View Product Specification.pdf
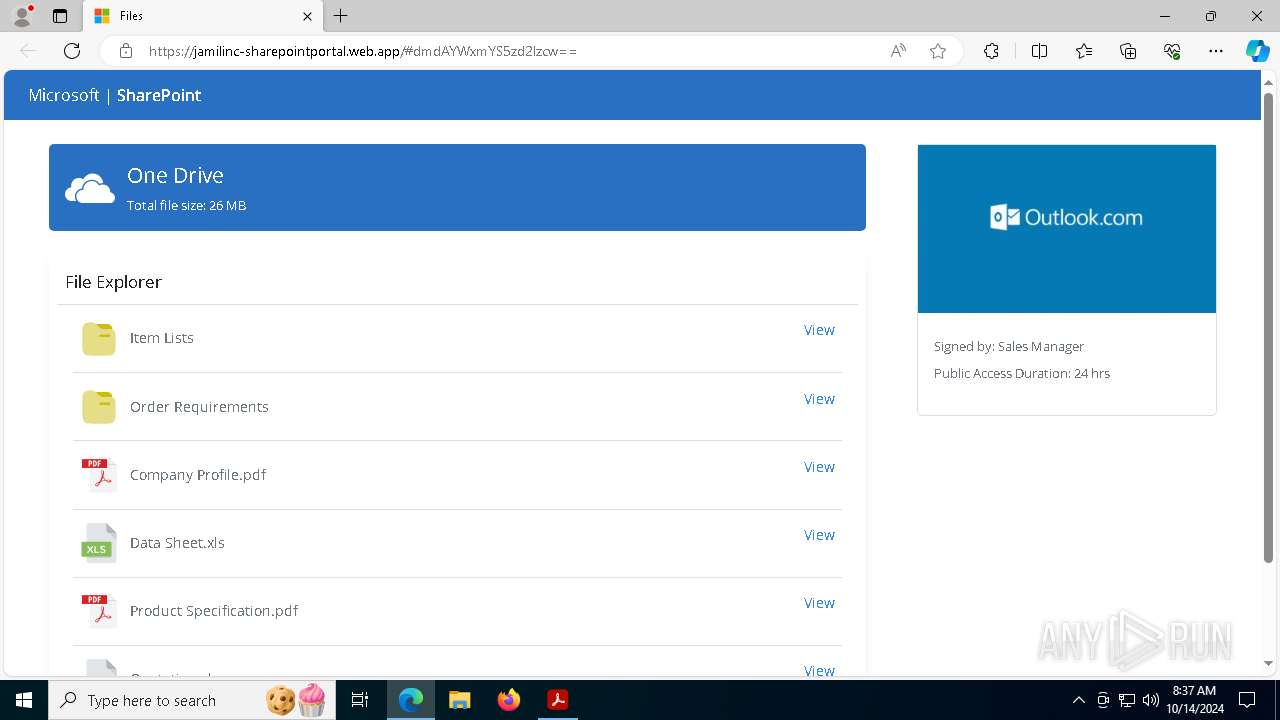 (819, 603)
